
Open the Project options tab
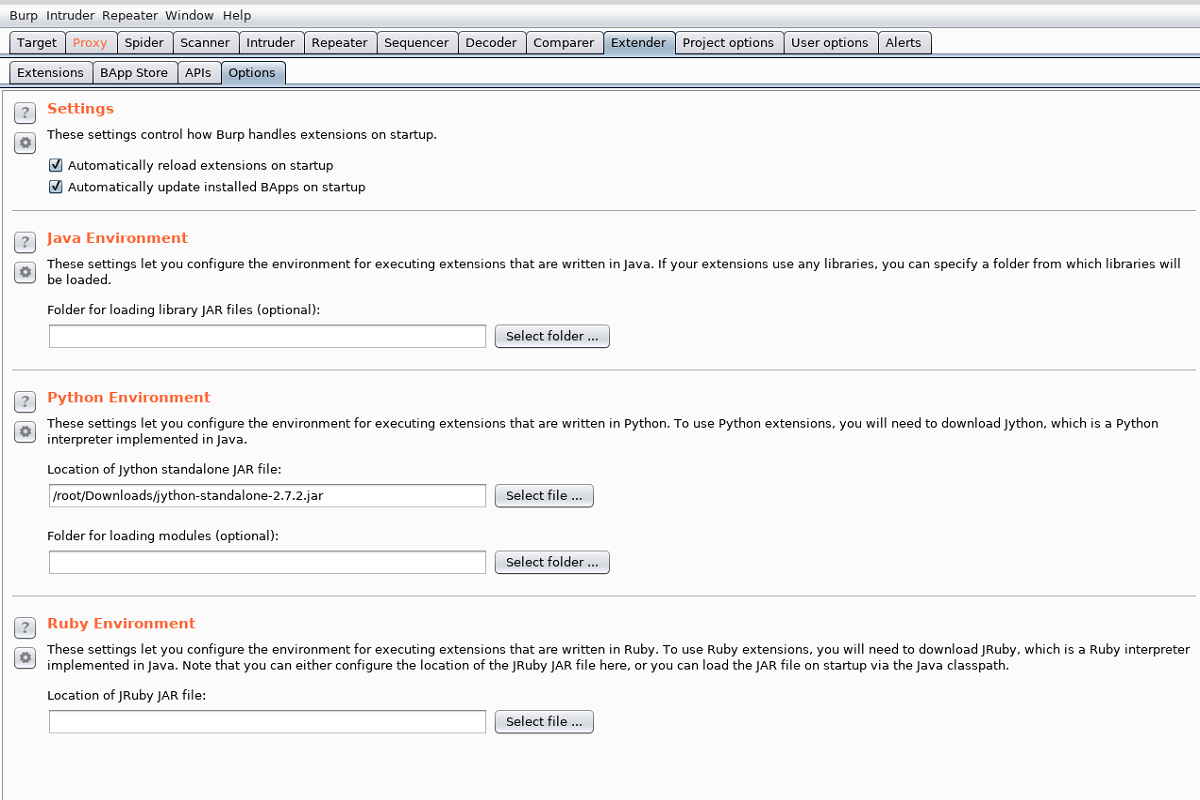(728, 43)
